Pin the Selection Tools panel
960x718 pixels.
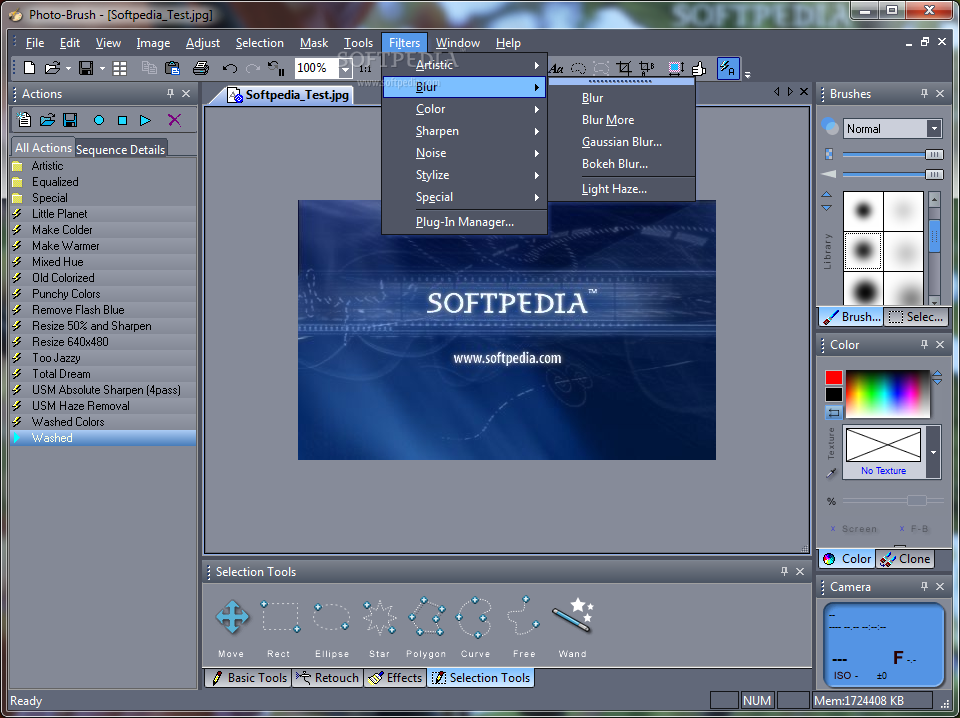point(784,572)
